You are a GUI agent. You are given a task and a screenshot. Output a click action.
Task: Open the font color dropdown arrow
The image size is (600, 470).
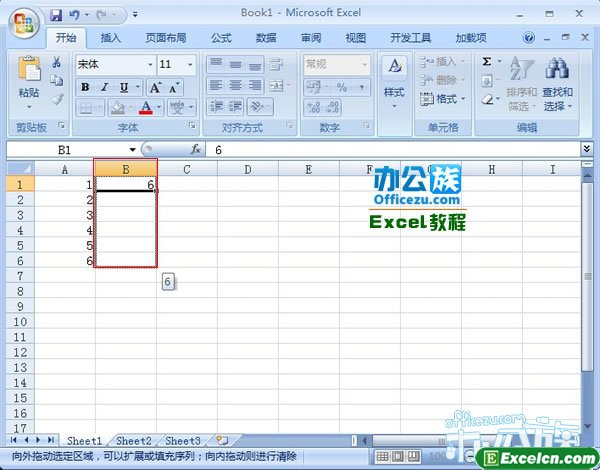(159, 108)
